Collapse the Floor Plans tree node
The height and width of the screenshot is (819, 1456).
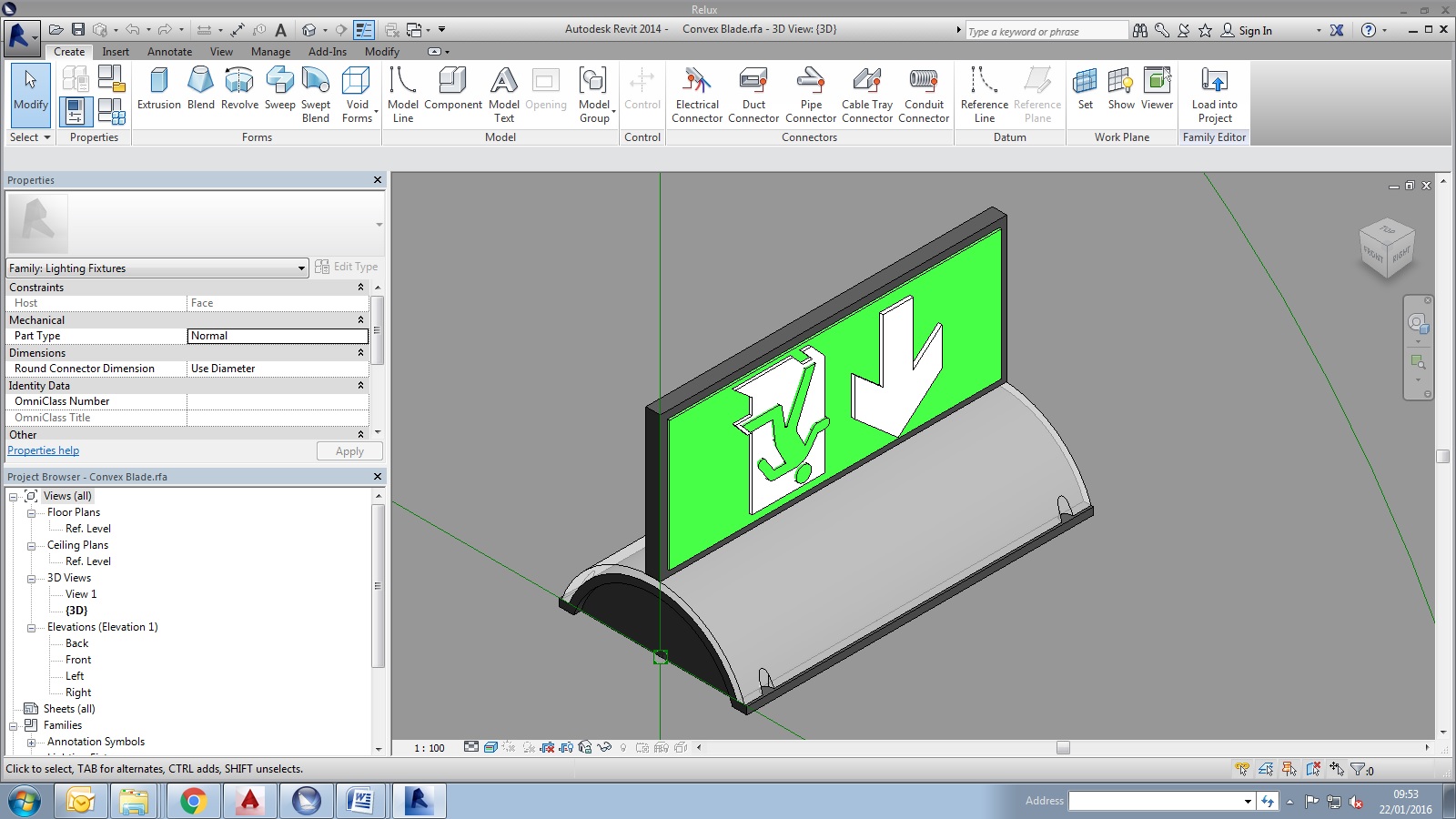(x=32, y=512)
